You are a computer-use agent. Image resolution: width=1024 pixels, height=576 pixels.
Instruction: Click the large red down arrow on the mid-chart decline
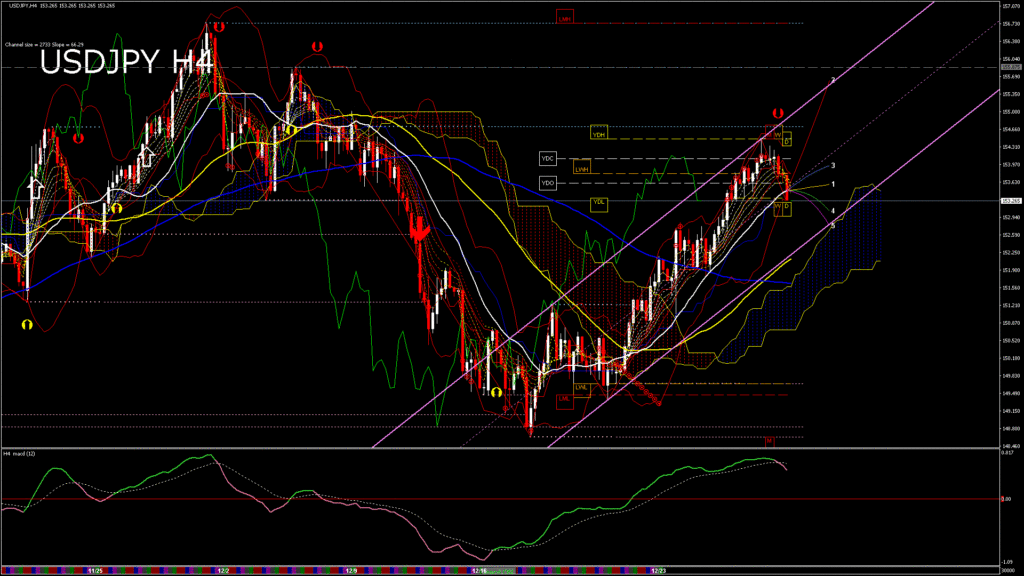click(x=419, y=231)
